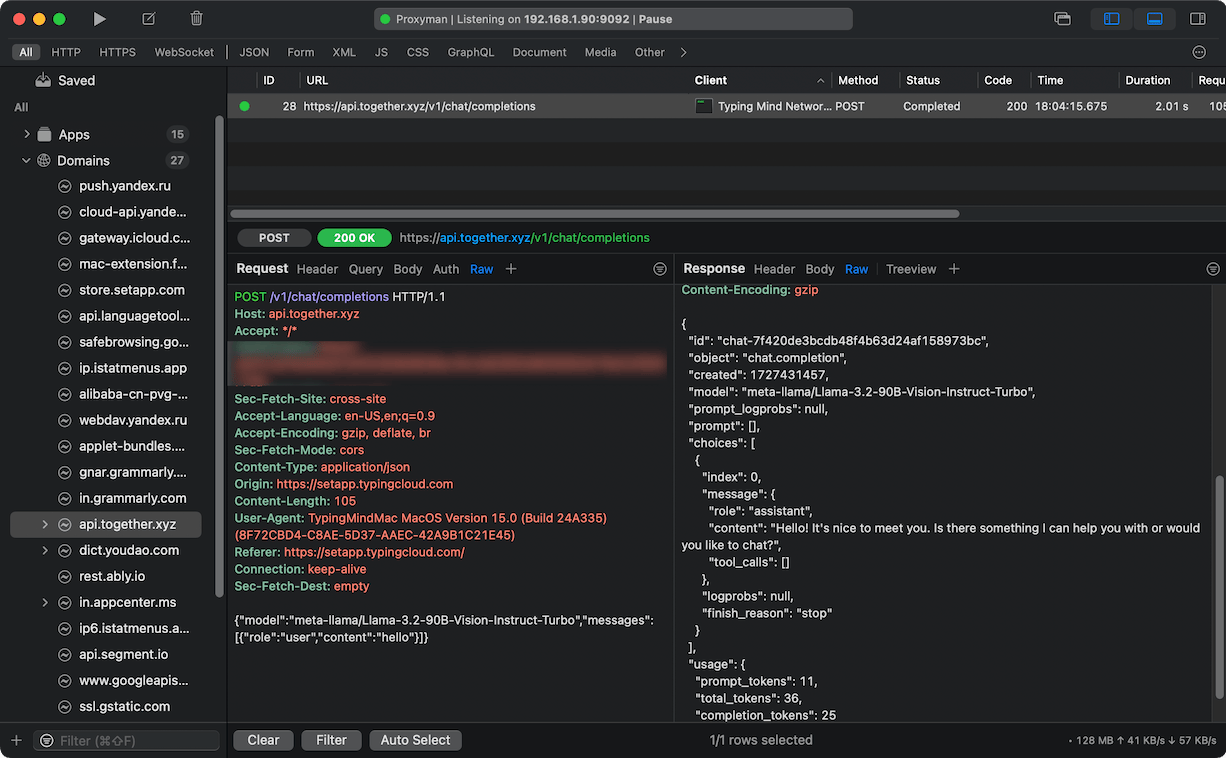This screenshot has height=758, width=1226.
Task: Select the XML filter tab
Action: point(344,52)
